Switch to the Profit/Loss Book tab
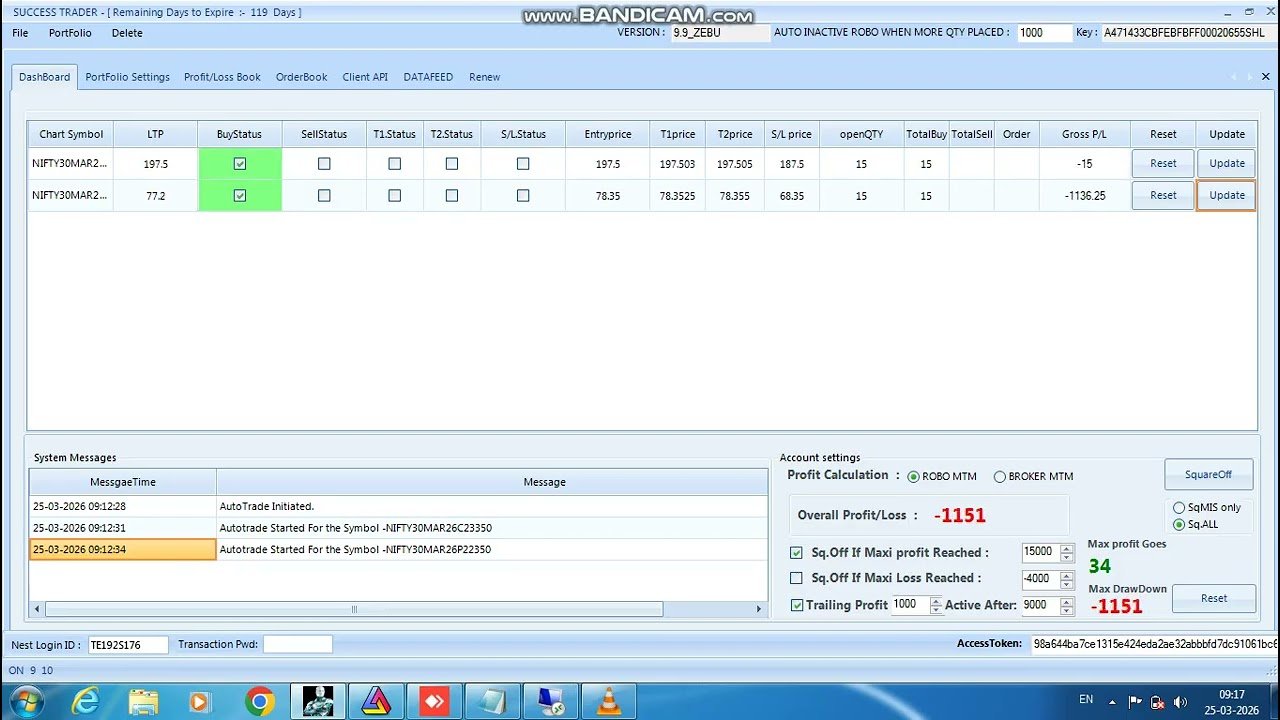 (222, 76)
